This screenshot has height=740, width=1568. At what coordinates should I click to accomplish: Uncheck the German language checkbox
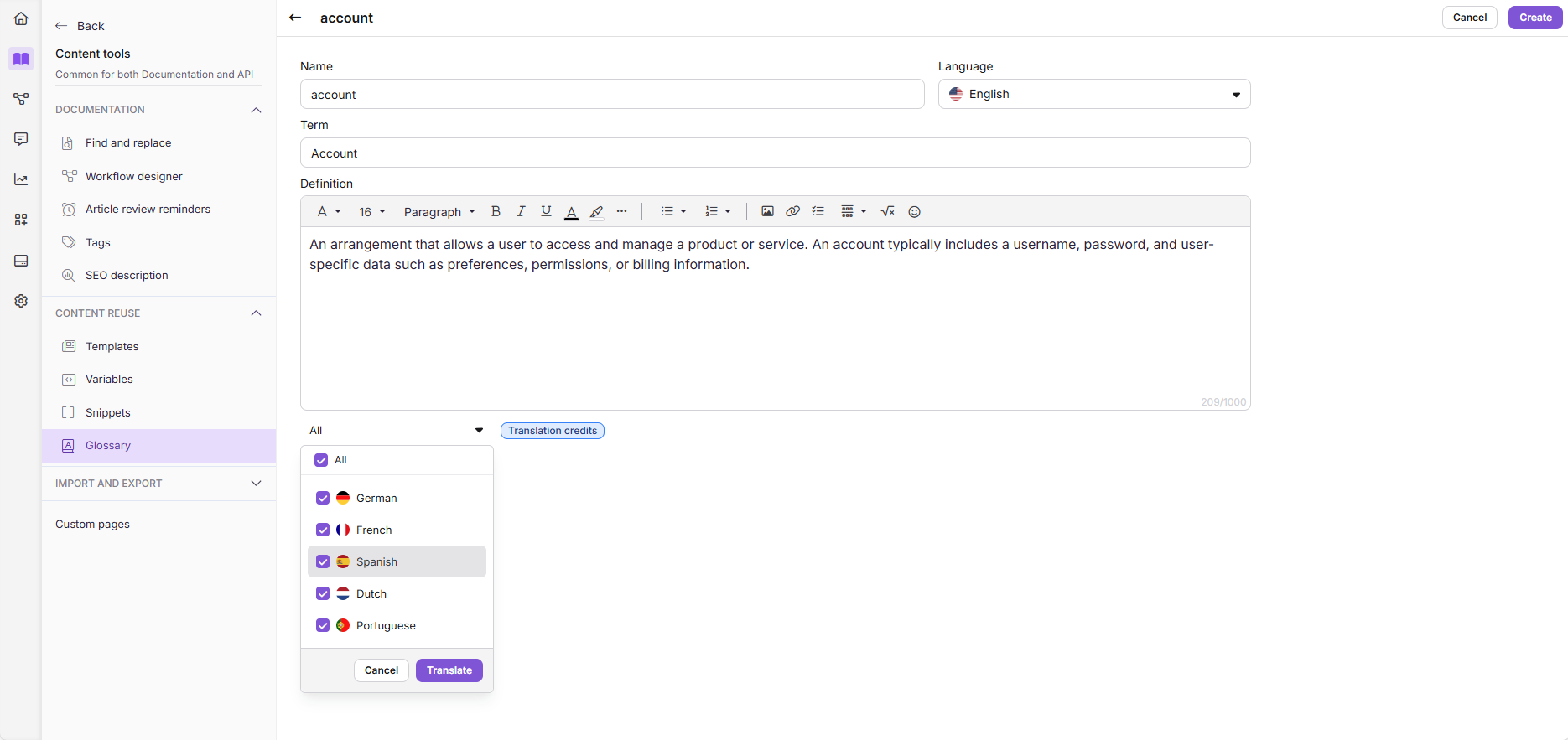coord(323,498)
